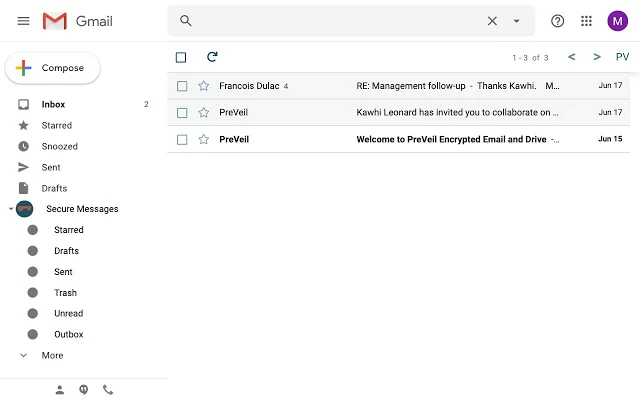Click the purple M account avatar
The height and width of the screenshot is (400, 640).
(x=617, y=21)
